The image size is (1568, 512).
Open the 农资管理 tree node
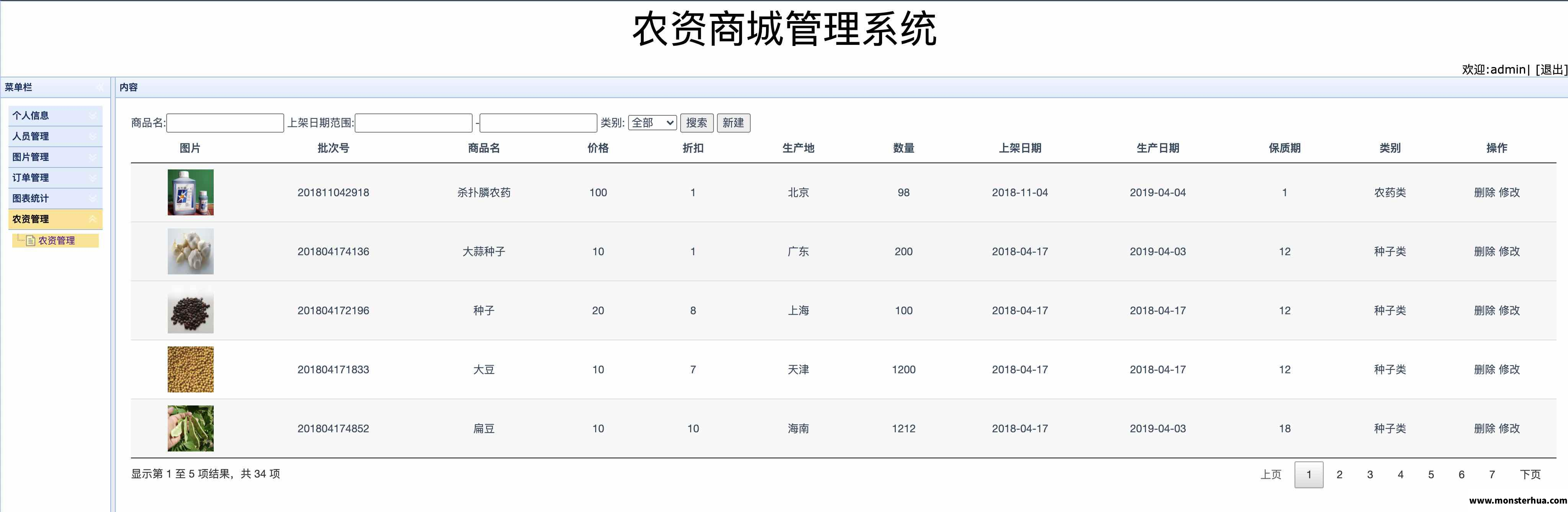pyautogui.click(x=57, y=240)
